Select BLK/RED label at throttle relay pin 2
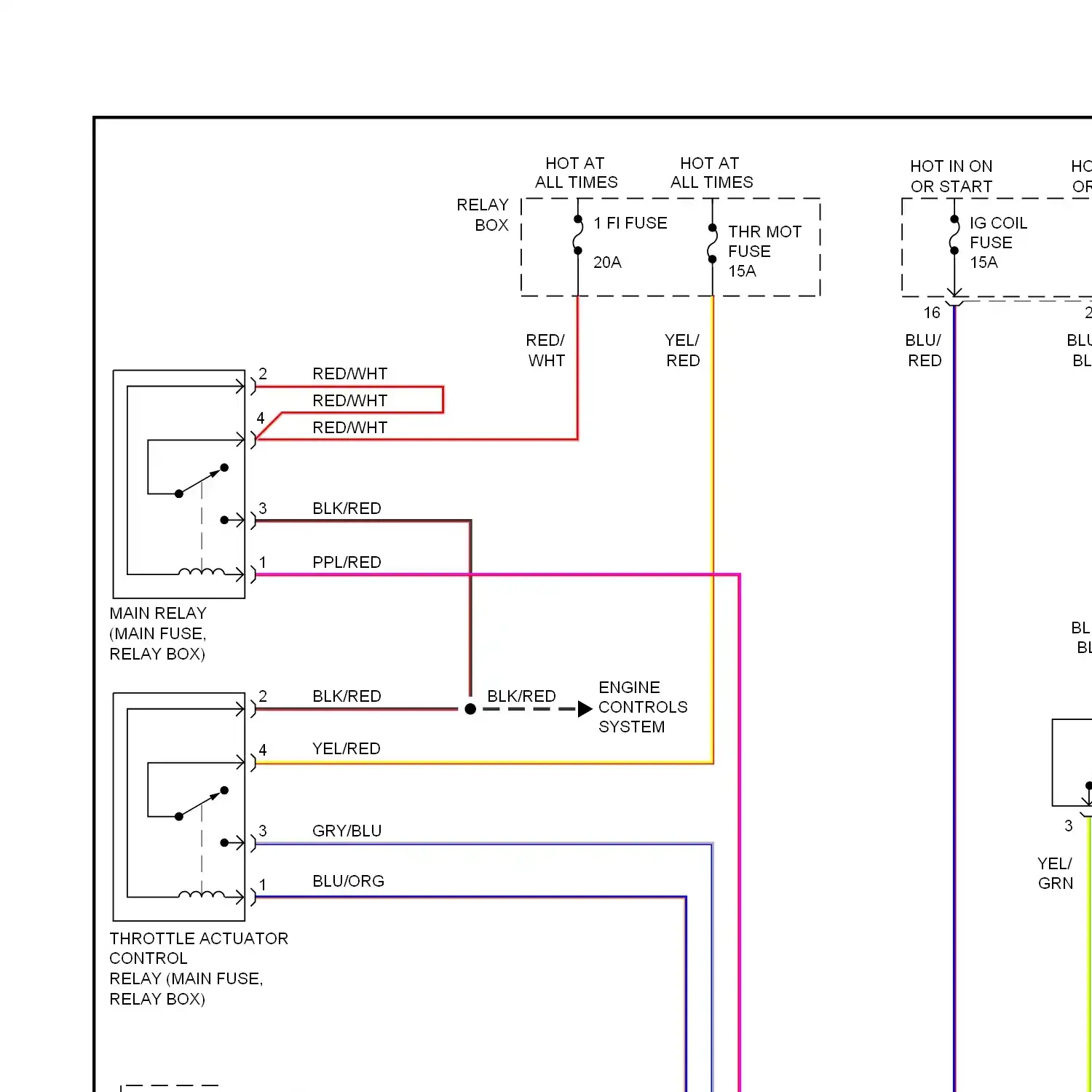This screenshot has height=1092, width=1092. (347, 696)
